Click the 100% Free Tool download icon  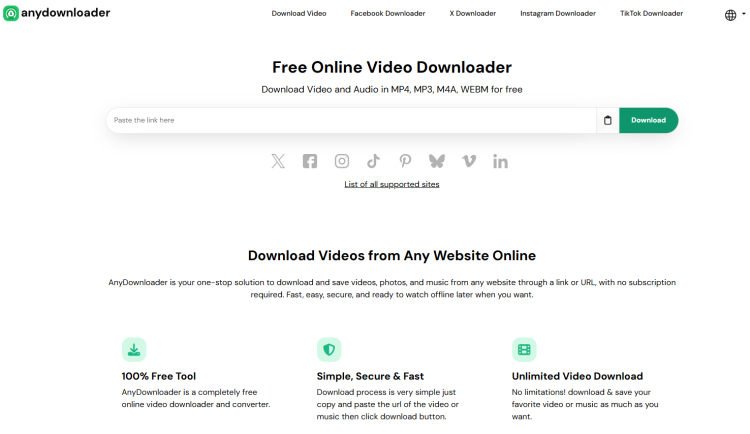(134, 350)
